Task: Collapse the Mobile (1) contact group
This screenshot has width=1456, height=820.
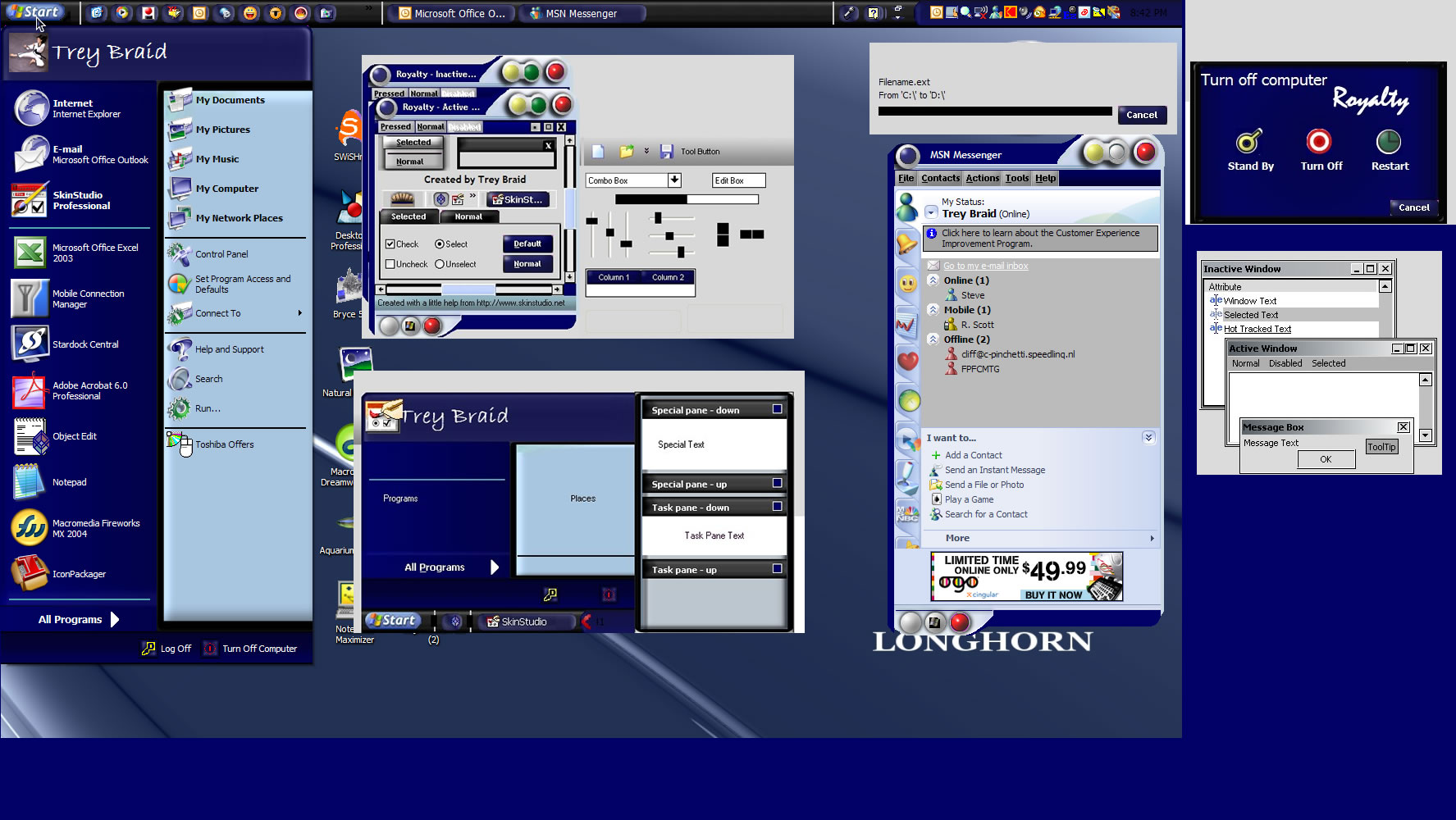Action: pyautogui.click(x=933, y=310)
